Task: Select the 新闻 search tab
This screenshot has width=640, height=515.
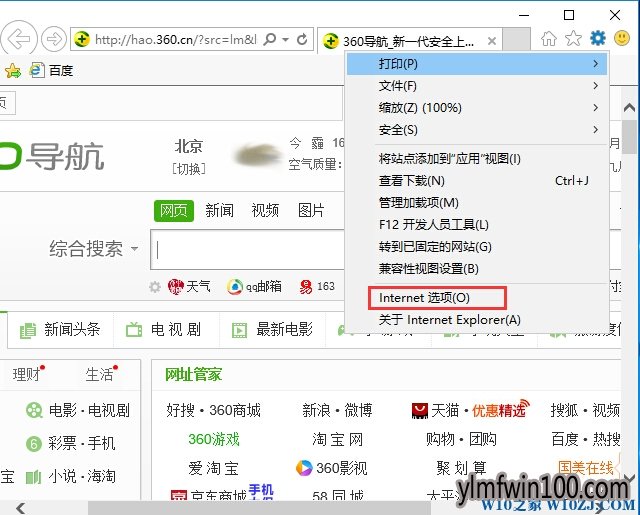Action: tap(219, 211)
